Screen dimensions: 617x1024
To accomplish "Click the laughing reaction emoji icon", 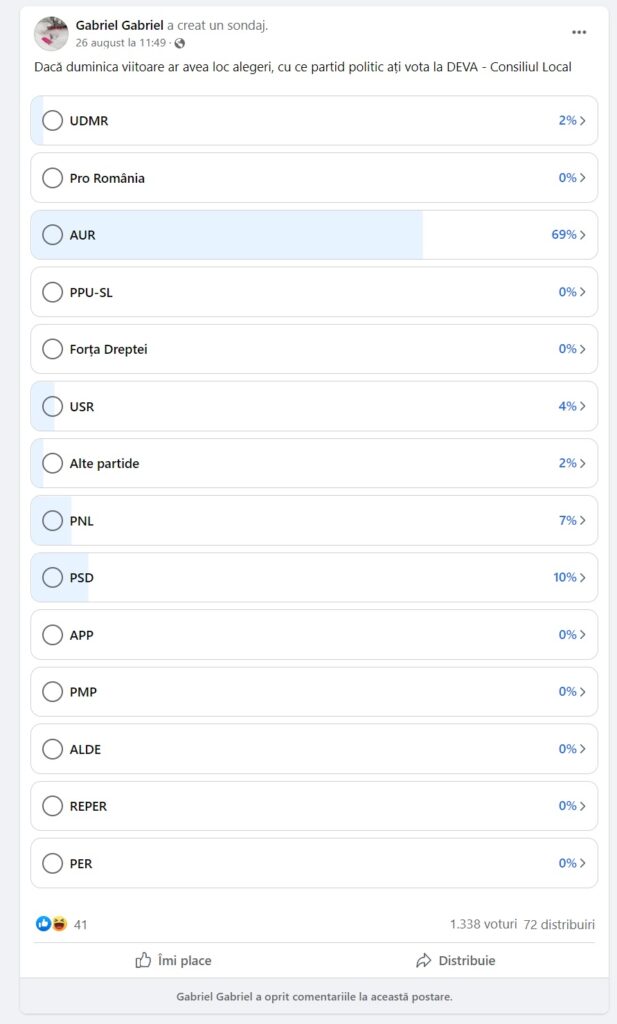I will pyautogui.click(x=59, y=923).
